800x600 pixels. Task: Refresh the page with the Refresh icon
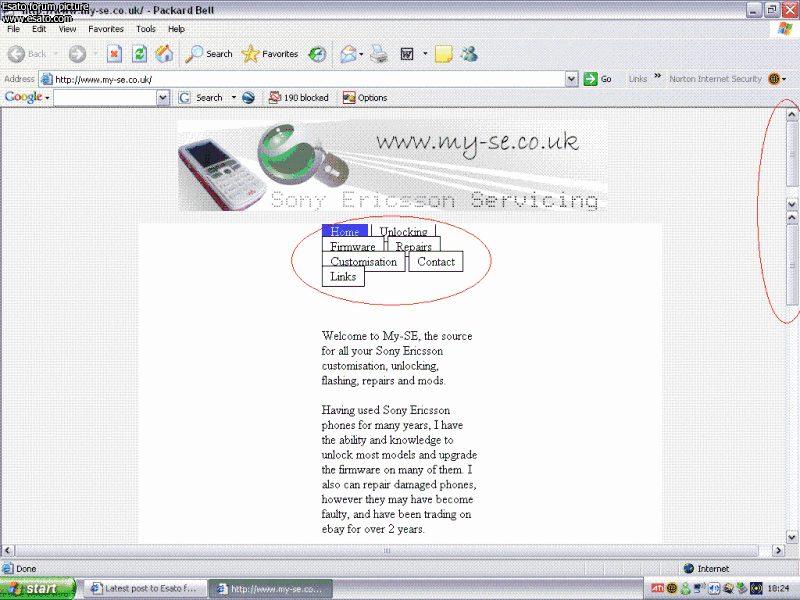tap(140, 54)
